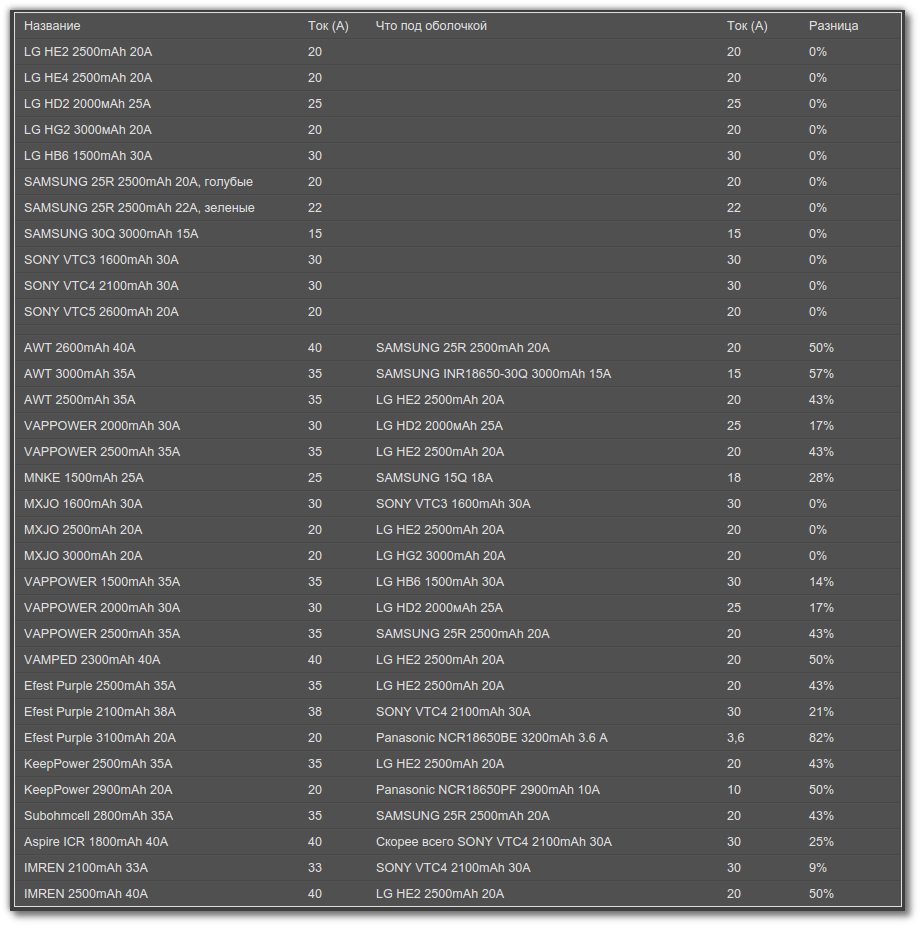
Task: Select the 'SAMSUNG 15Q 18A' cell
Action: pyautogui.click(x=434, y=478)
